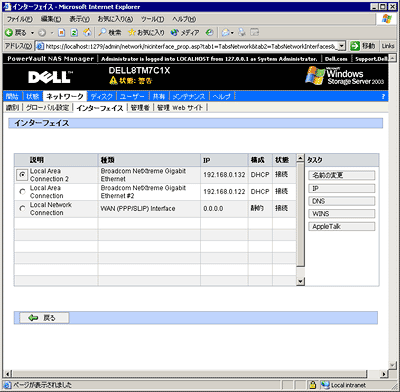Click the 名前の変更 (Rename) task button
The height and width of the screenshot is (392, 400).
(x=341, y=175)
